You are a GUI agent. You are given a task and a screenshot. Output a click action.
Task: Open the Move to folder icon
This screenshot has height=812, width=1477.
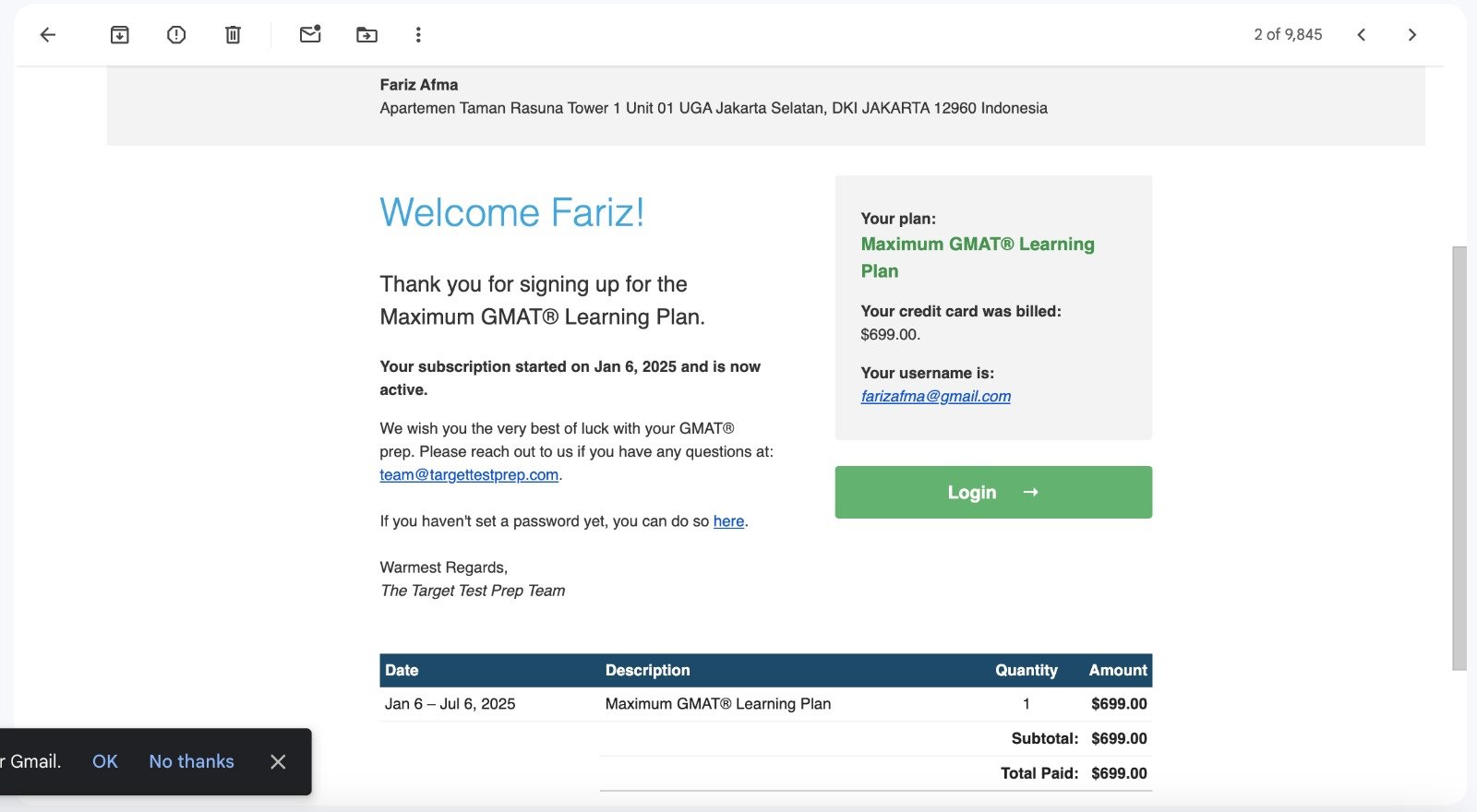tap(366, 35)
